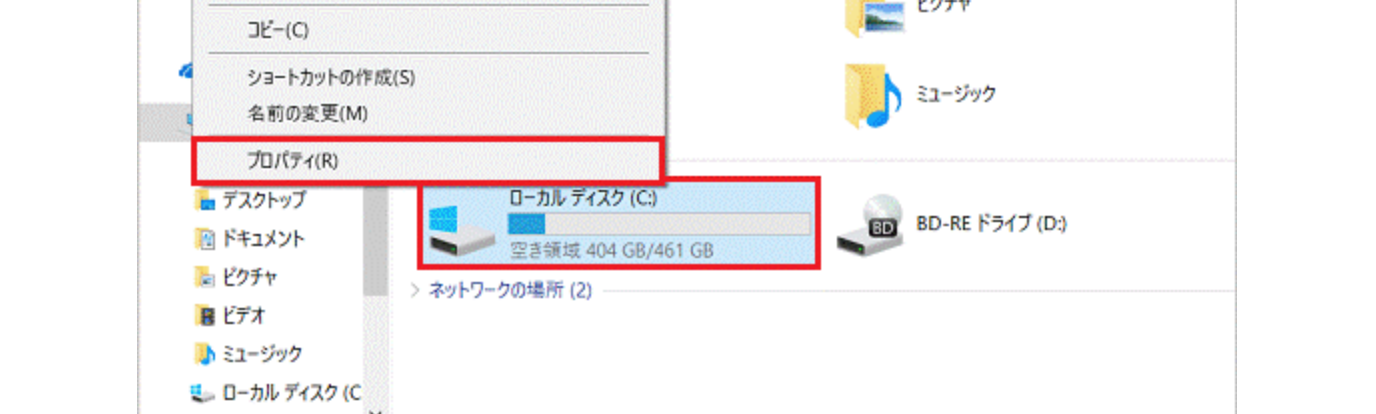The image size is (1376, 414).
Task: Click the OneDrive cloud icon in sidebar
Action: click(186, 71)
